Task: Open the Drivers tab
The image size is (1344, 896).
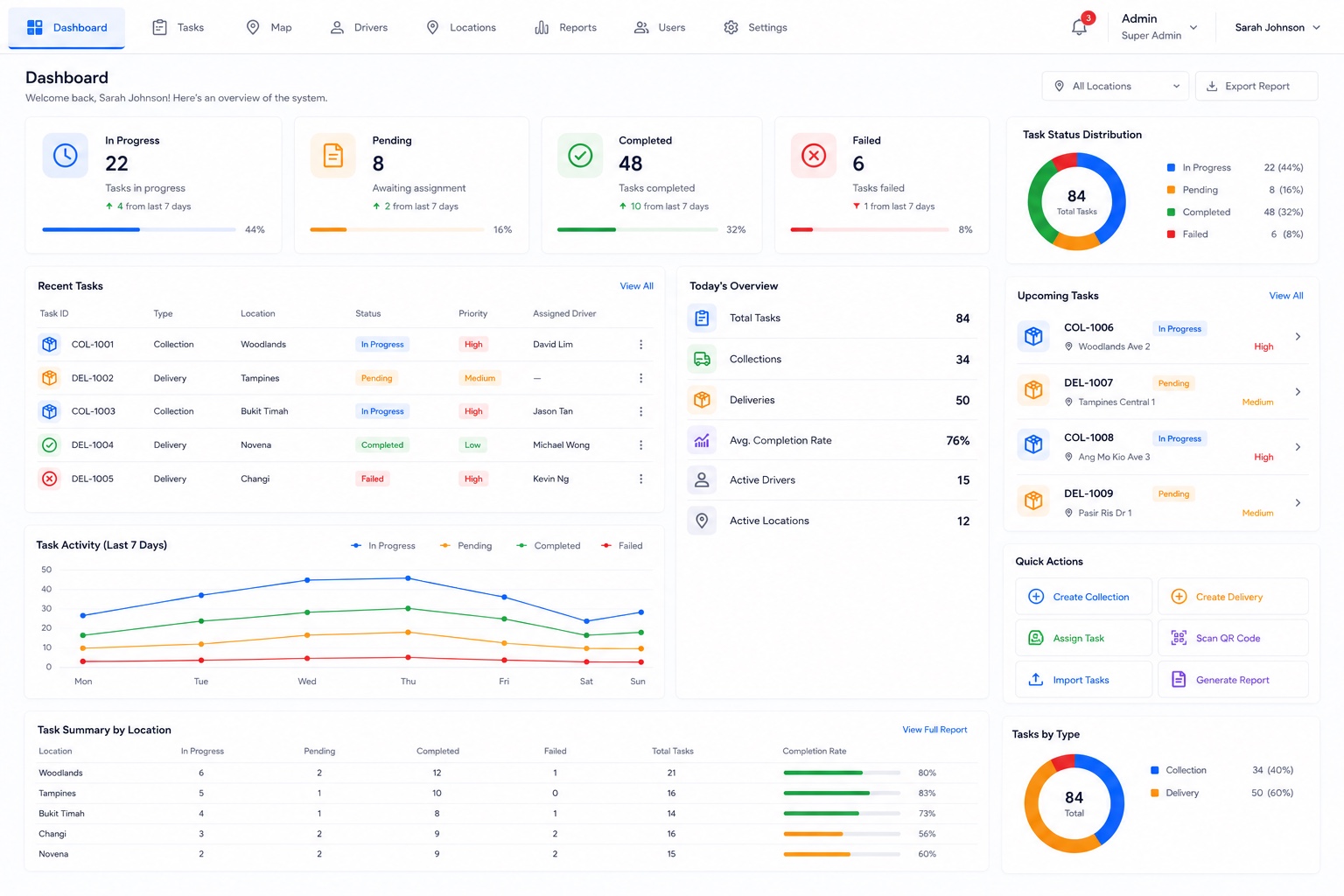Action: click(x=359, y=27)
